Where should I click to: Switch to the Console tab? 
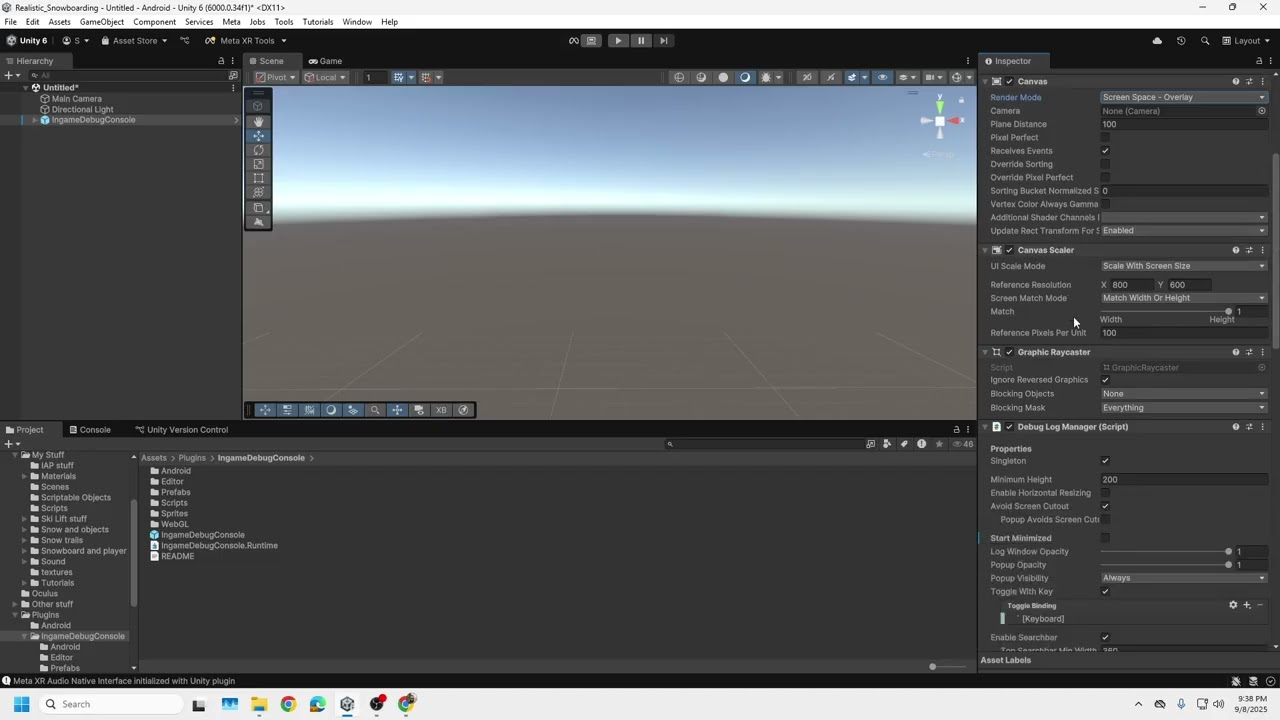[x=89, y=430]
